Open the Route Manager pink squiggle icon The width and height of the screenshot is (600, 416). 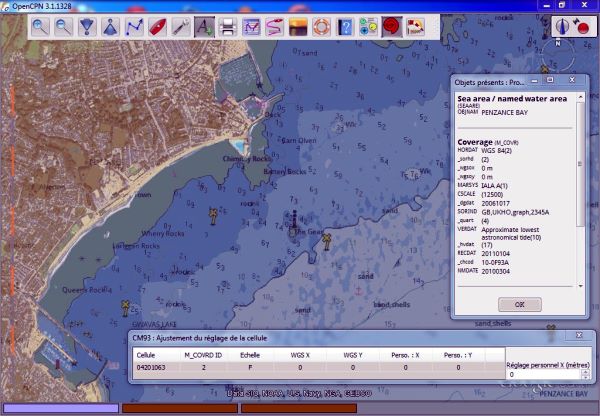coord(274,27)
